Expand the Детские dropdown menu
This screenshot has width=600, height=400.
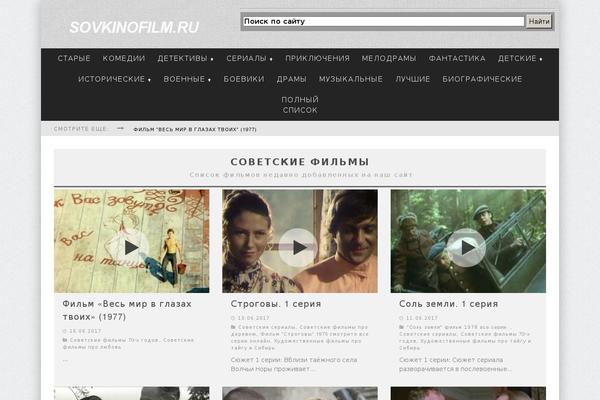point(520,58)
